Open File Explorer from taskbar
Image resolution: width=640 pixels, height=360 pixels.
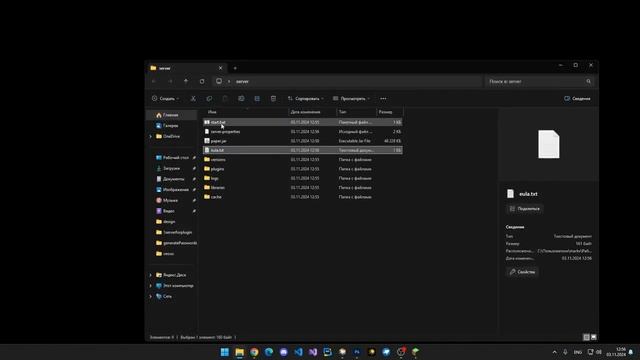click(x=240, y=352)
